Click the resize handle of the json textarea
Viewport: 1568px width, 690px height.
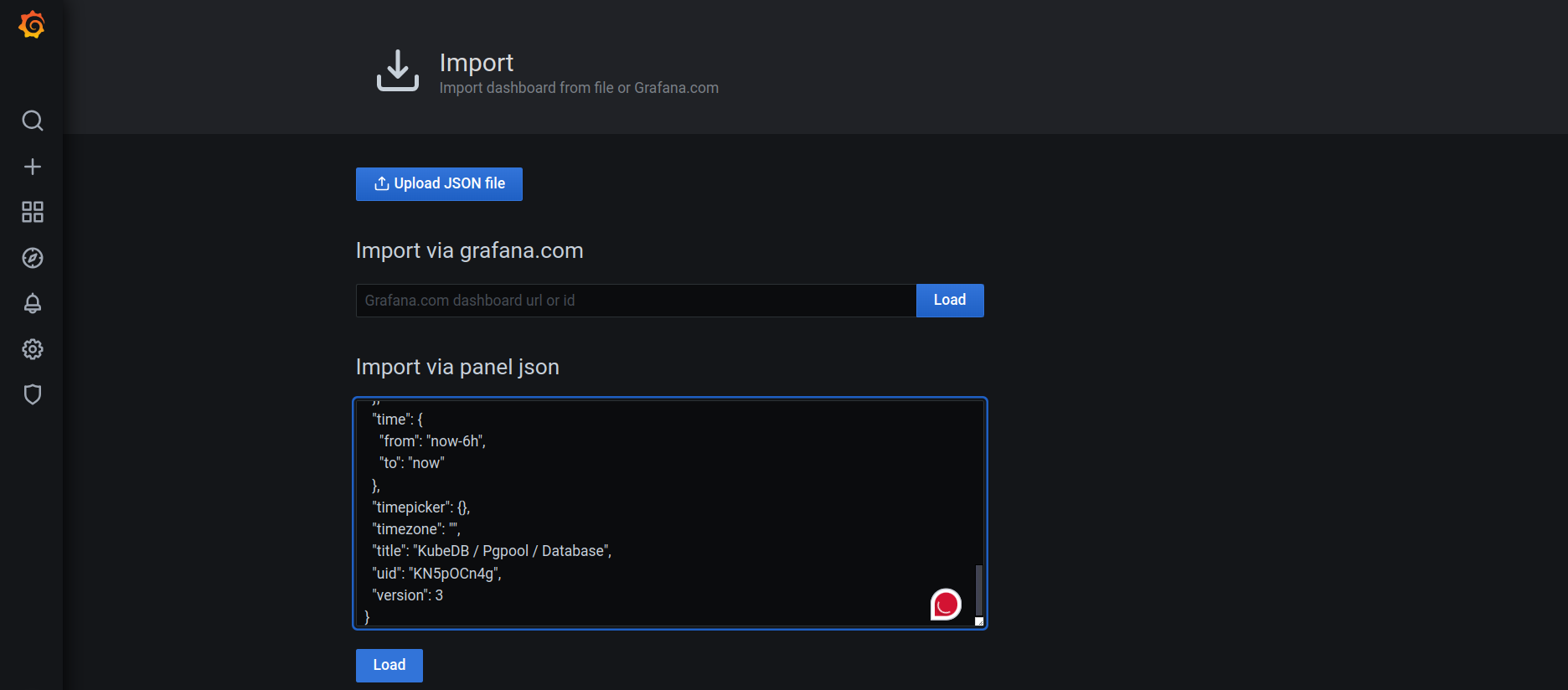[x=980, y=620]
